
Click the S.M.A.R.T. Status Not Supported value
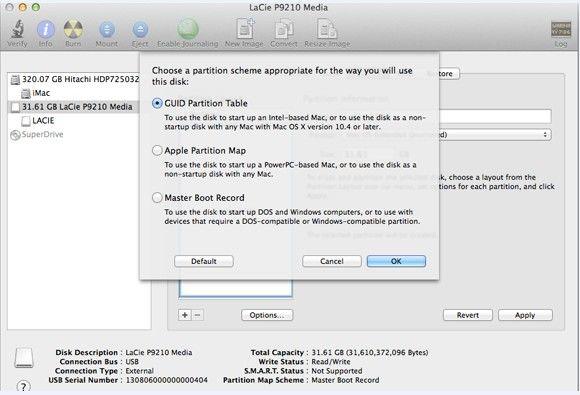337,371
